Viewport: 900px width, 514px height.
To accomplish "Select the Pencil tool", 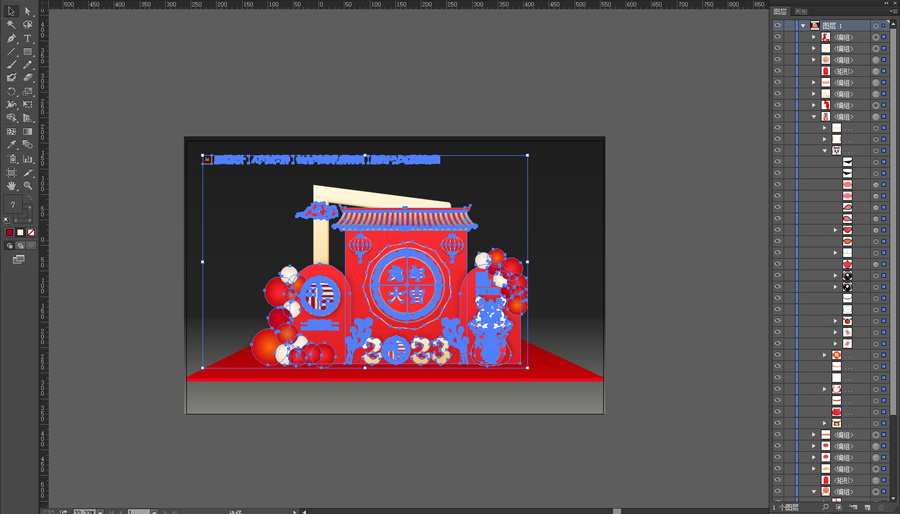I will (27, 65).
